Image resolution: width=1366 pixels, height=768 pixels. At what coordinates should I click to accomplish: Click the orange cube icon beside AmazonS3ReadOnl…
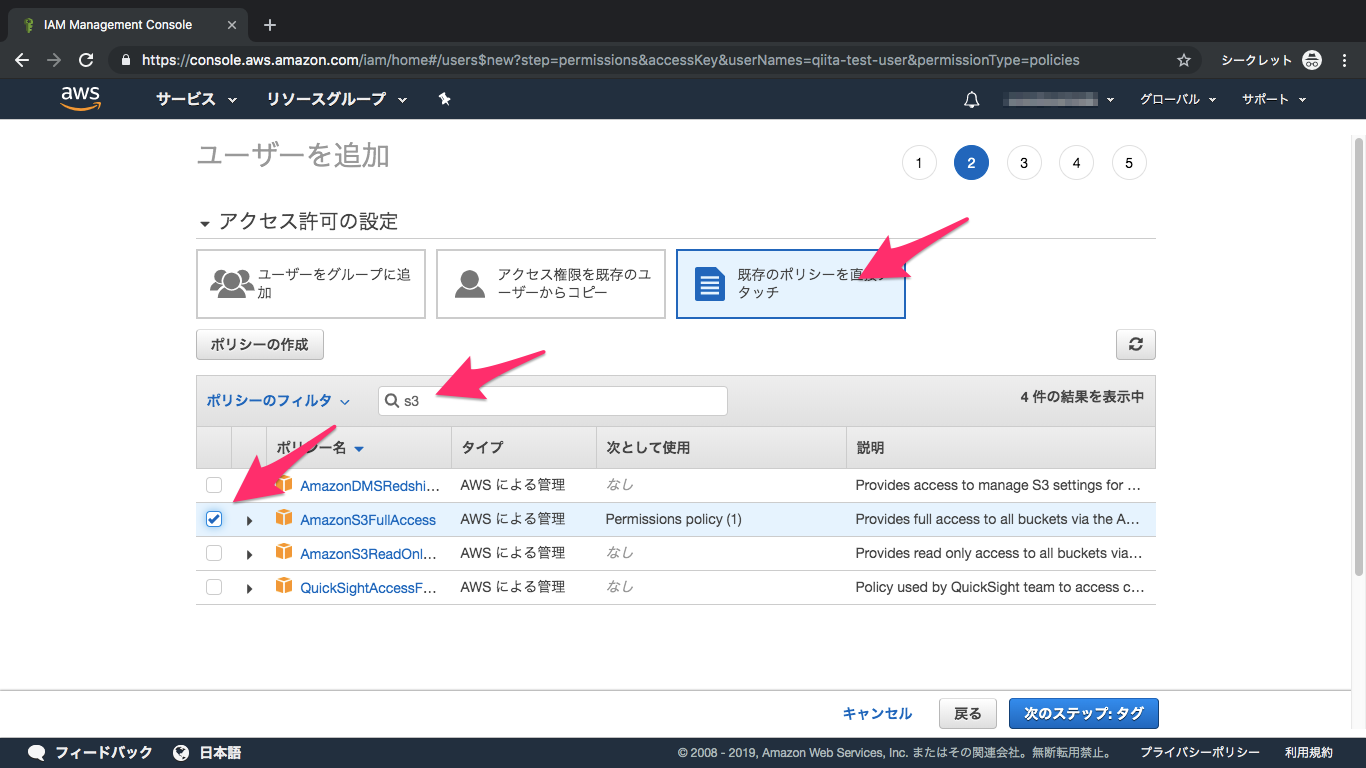284,552
